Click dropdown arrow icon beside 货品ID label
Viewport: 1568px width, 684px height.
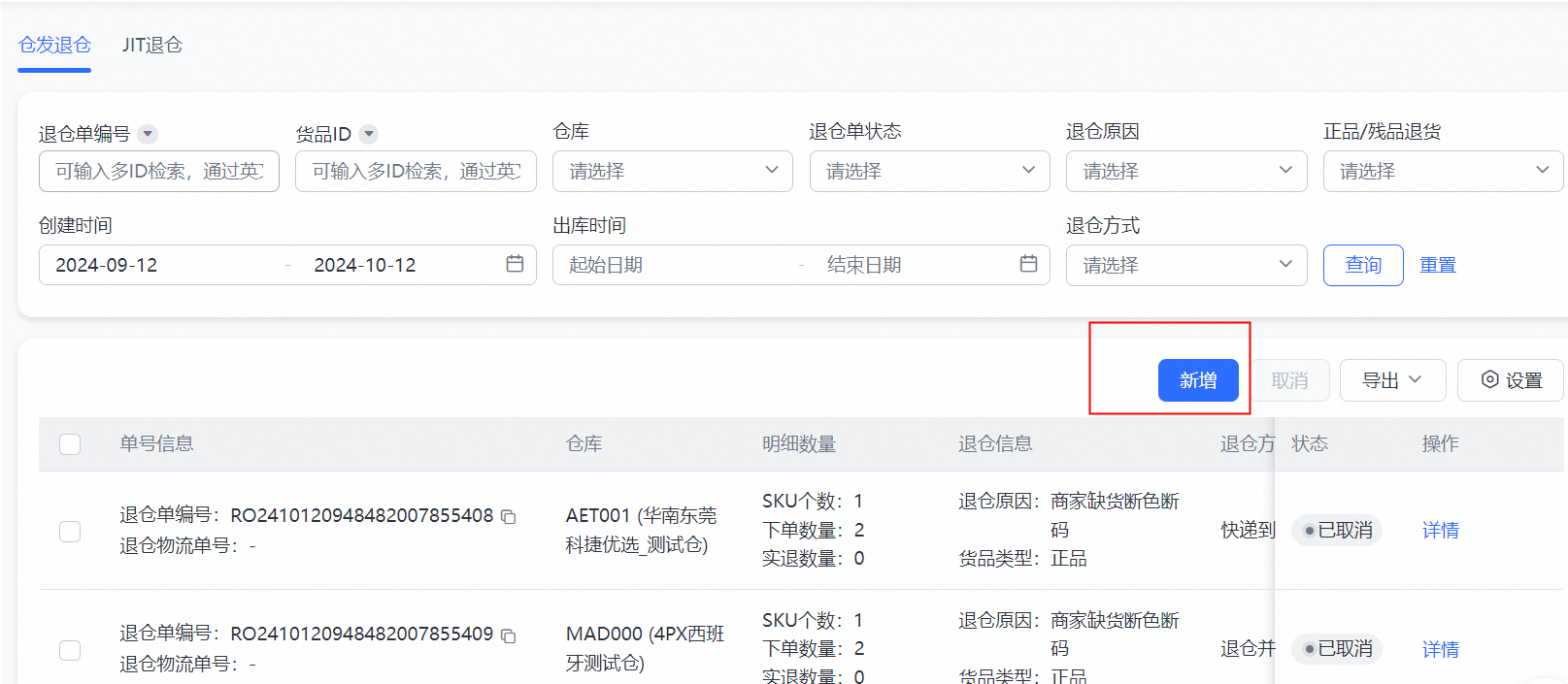pos(369,134)
